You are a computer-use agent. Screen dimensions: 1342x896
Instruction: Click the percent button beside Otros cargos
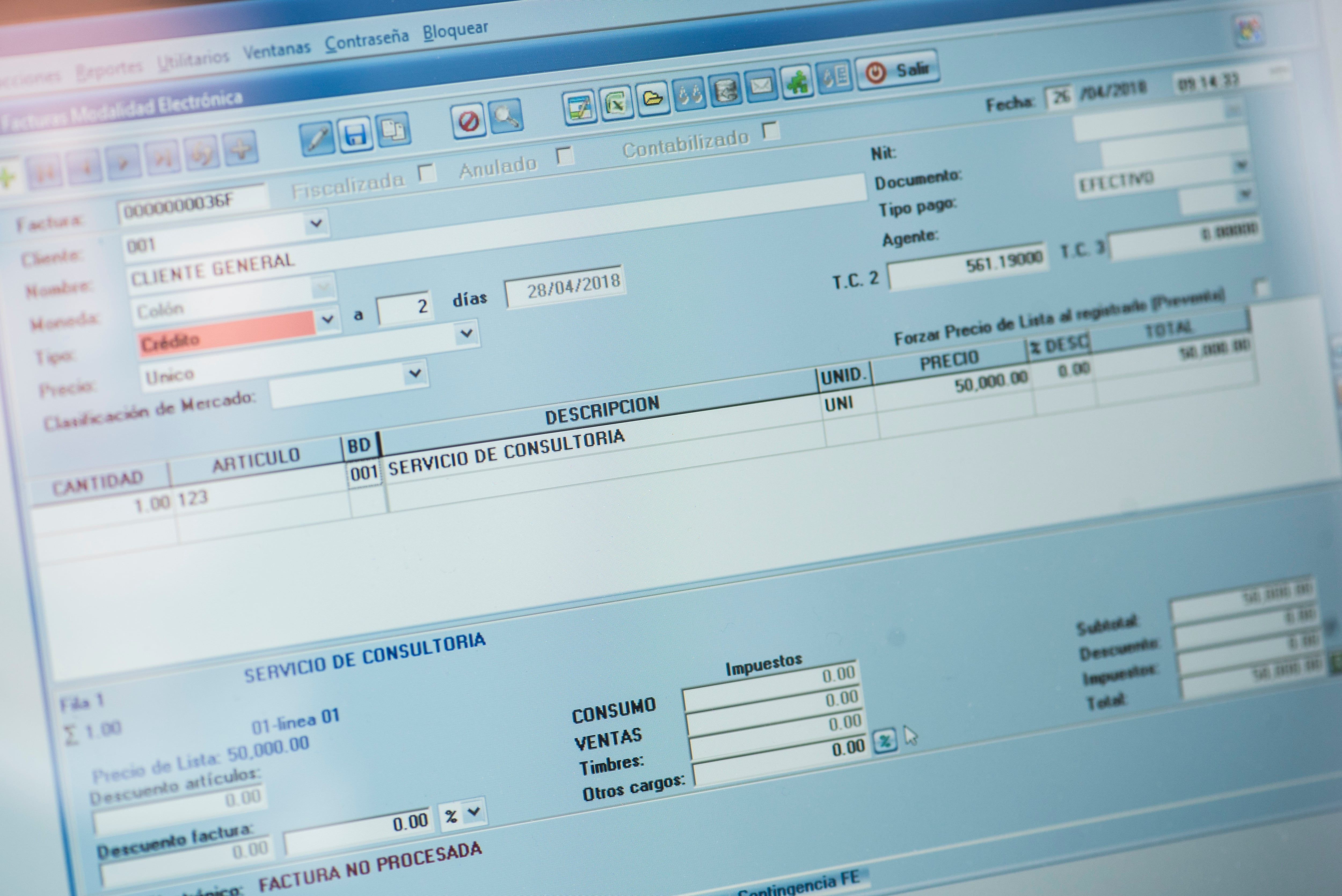point(885,741)
